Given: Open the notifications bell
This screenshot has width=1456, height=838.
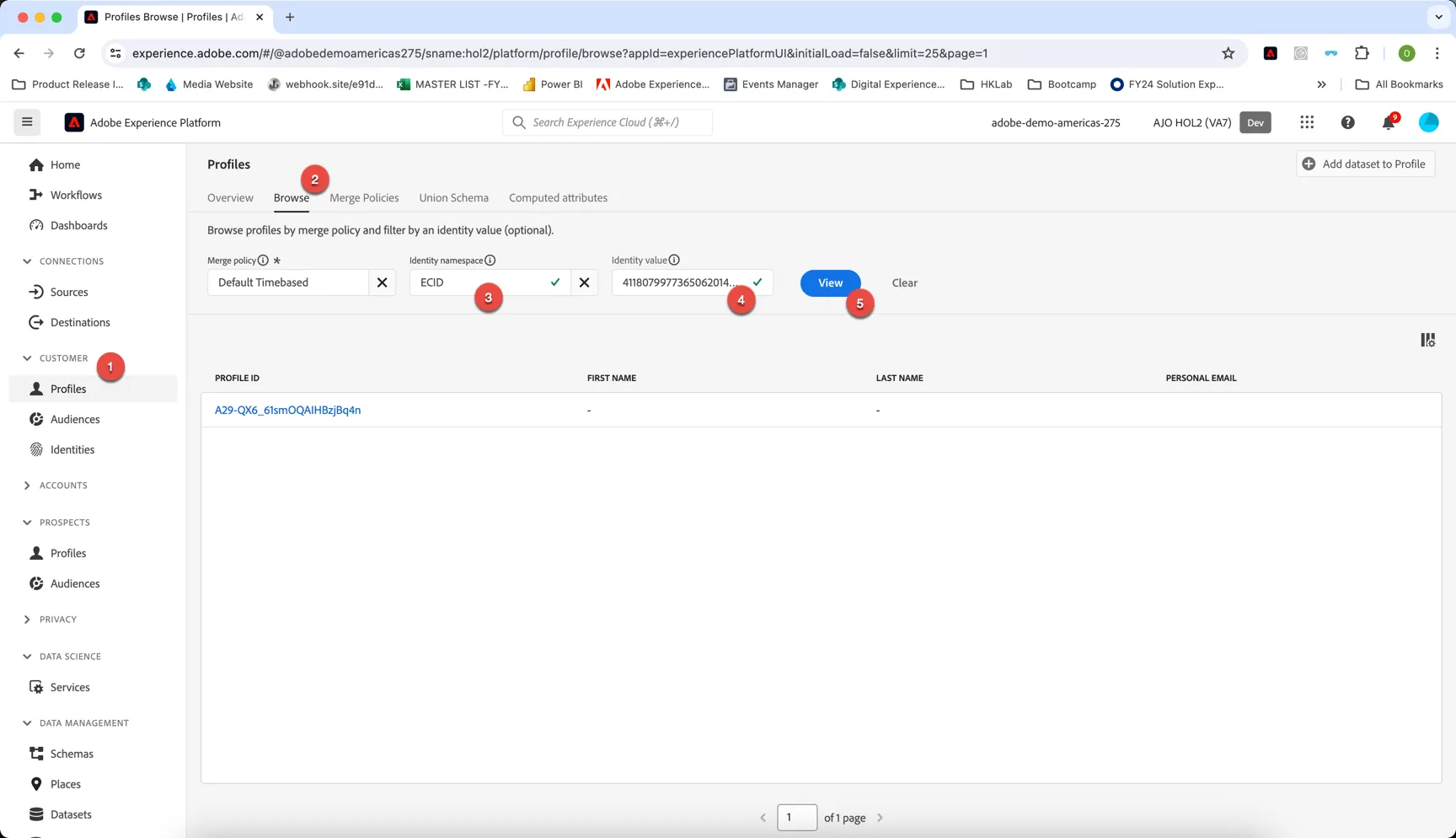Looking at the screenshot, I should coord(1389,122).
